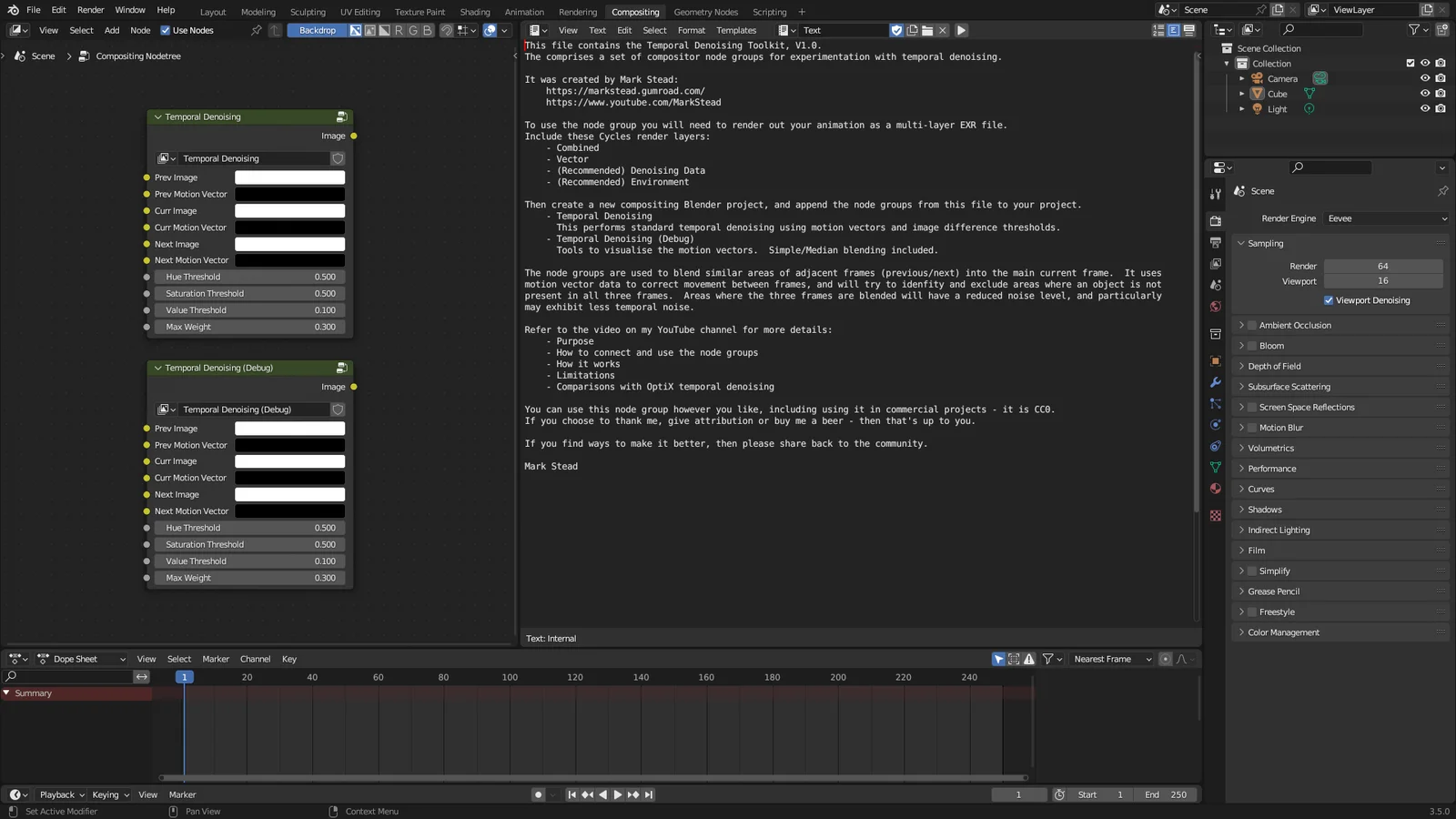Select the Render Properties tab

pos(1215,222)
